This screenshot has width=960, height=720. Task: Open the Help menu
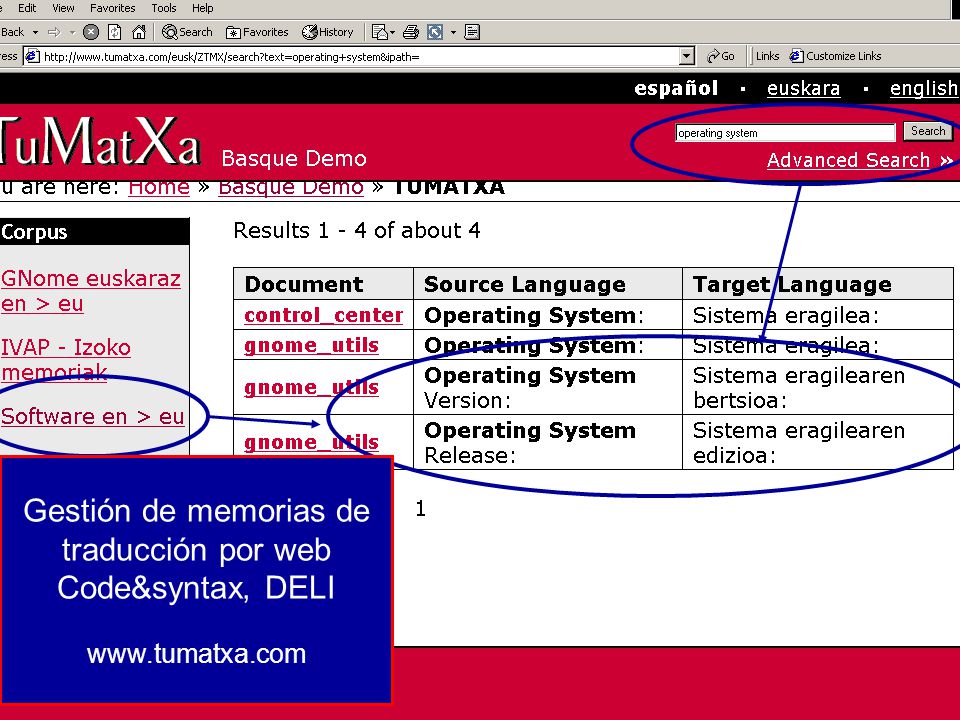[x=203, y=8]
